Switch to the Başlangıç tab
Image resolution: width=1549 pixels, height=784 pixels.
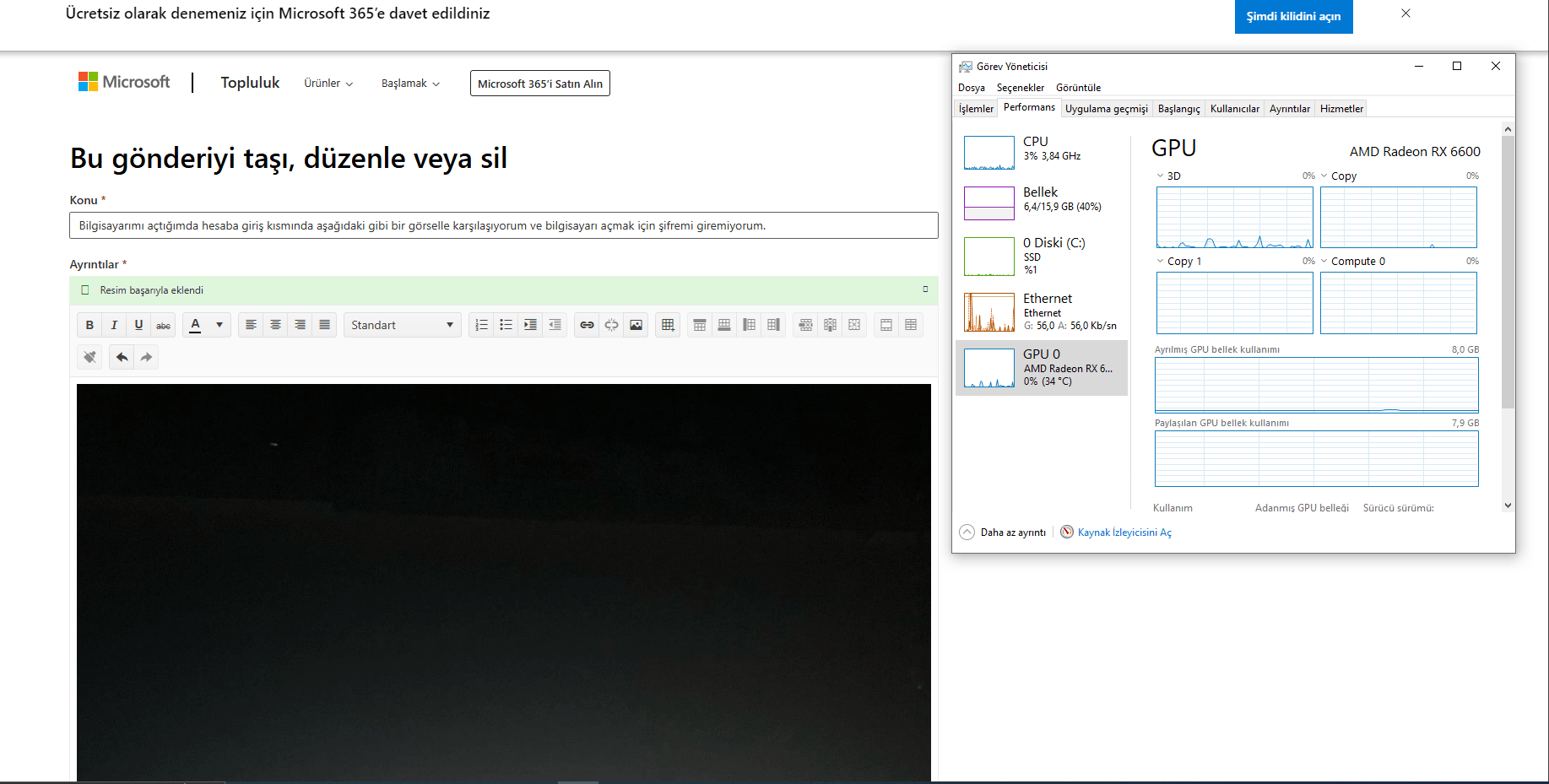point(1179,109)
